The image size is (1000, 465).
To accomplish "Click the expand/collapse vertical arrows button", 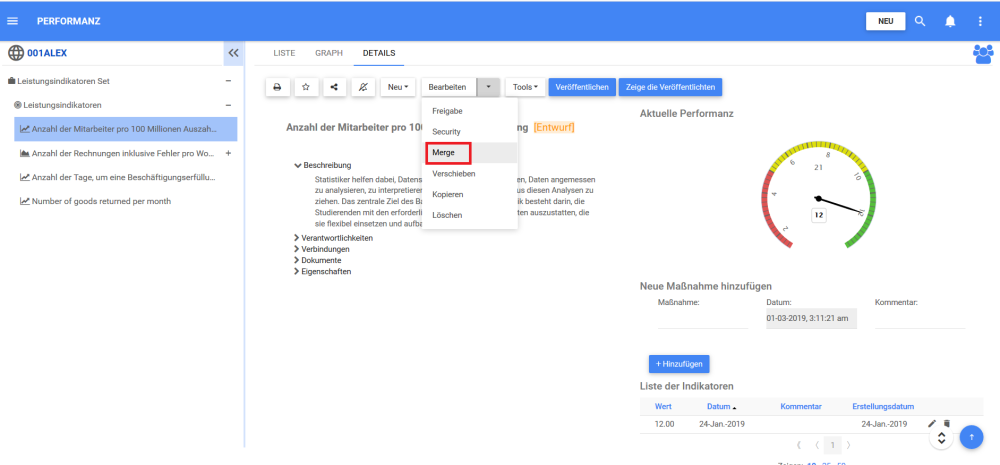I will pyautogui.click(x=941, y=438).
